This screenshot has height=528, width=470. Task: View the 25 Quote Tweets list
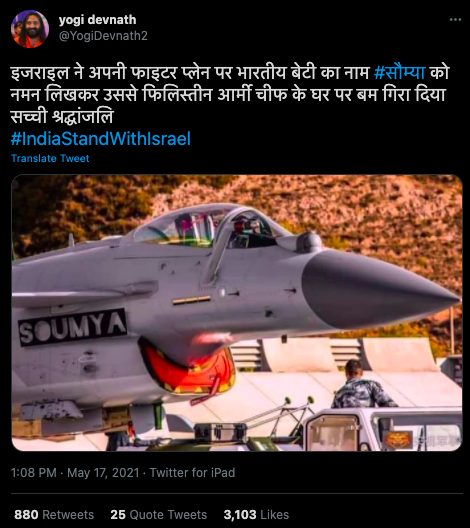point(159,515)
